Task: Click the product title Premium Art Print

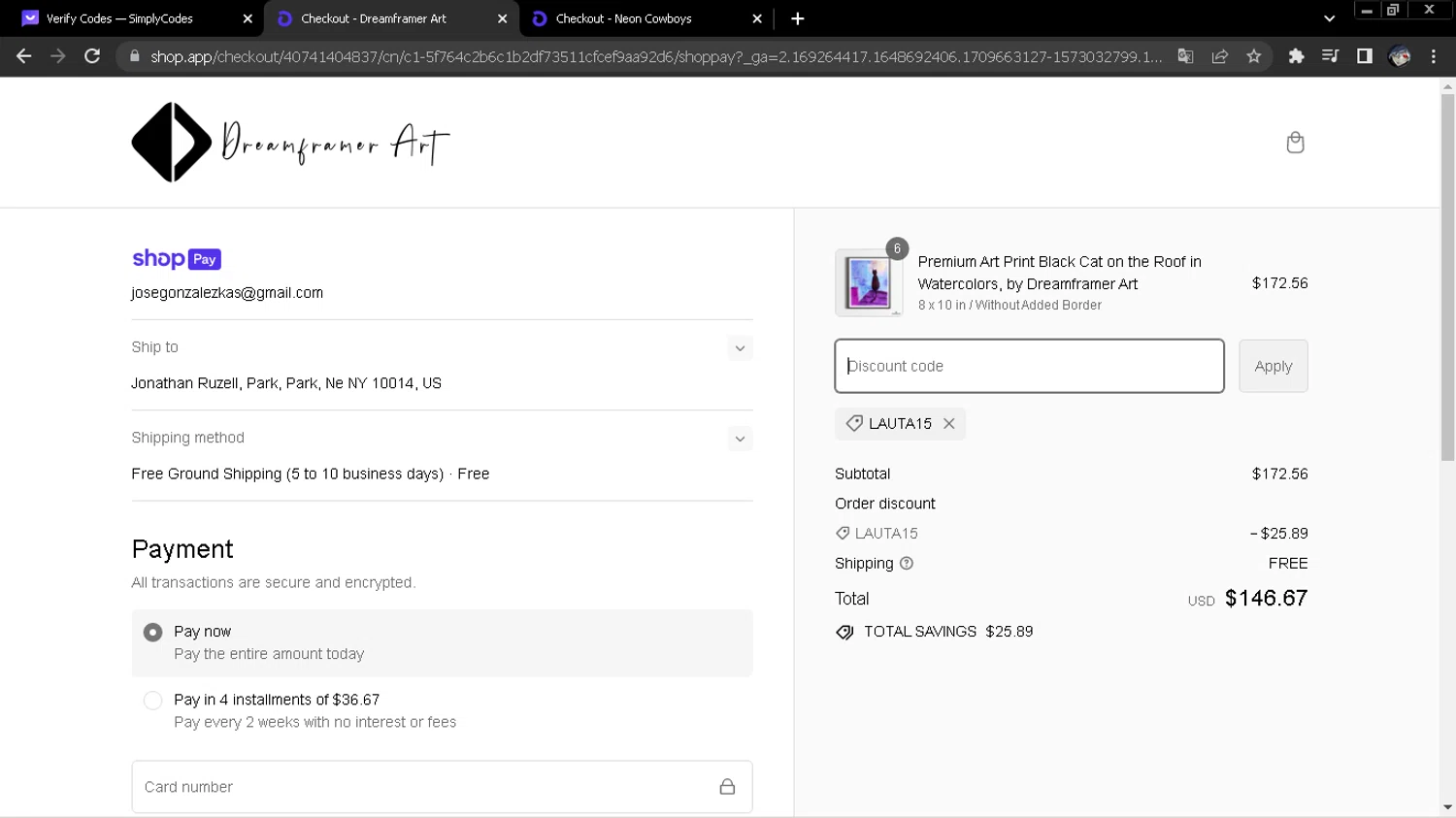Action: click(x=1060, y=273)
